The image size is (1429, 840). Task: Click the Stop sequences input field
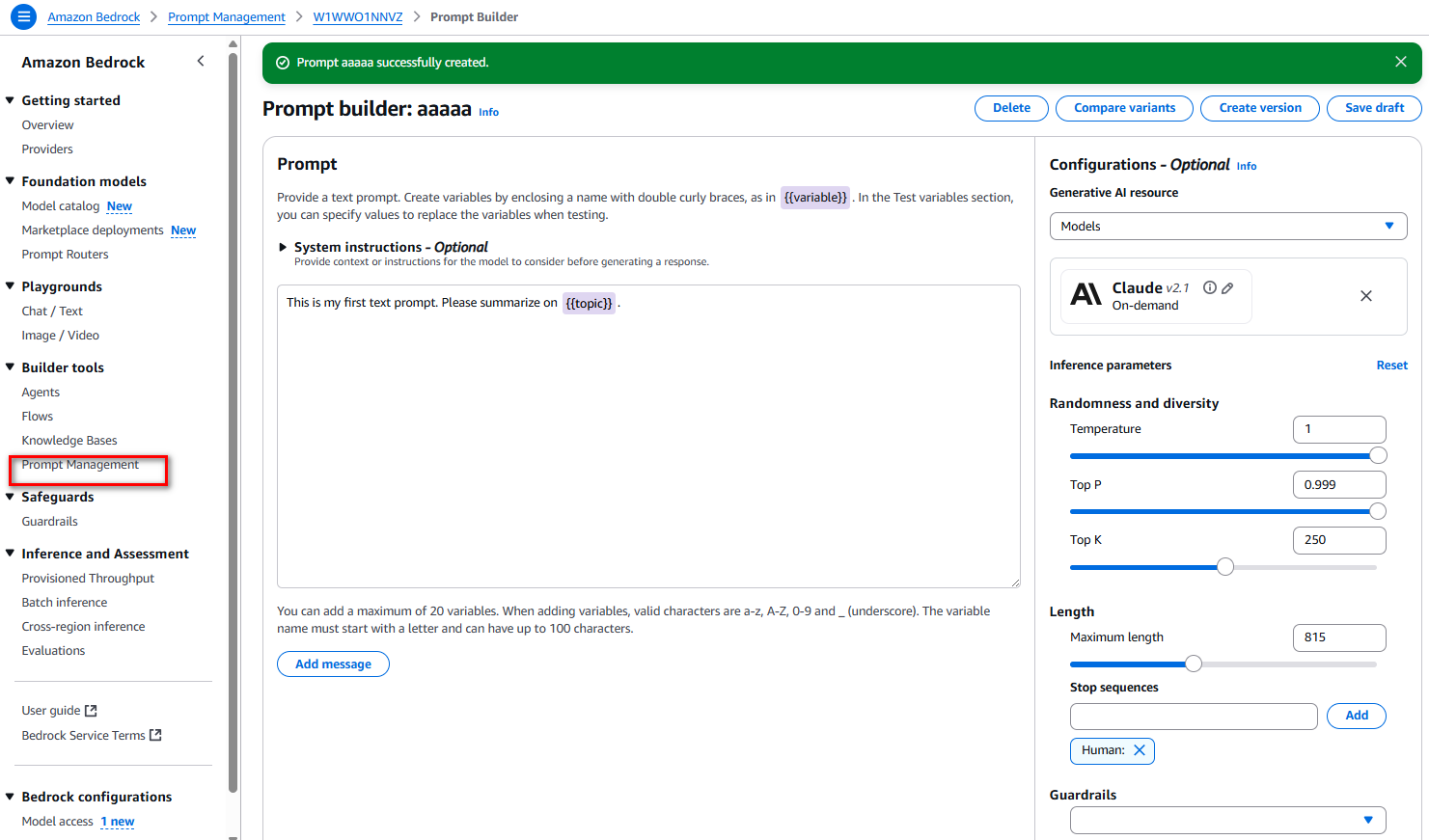click(1194, 717)
